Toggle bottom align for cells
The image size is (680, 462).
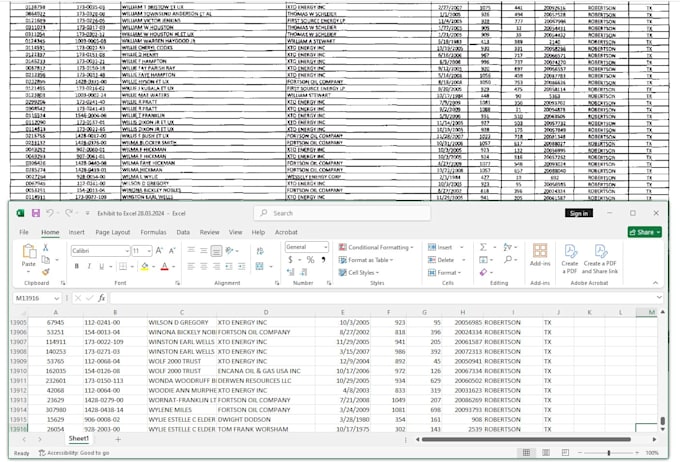pyautogui.click(x=216, y=251)
